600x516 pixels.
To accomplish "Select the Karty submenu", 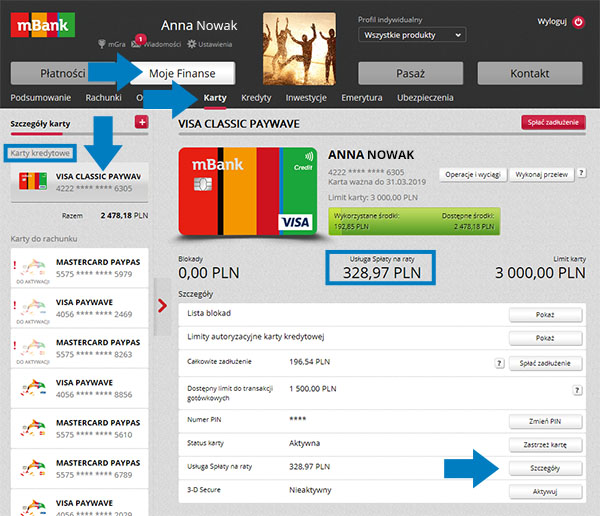I will [x=215, y=98].
